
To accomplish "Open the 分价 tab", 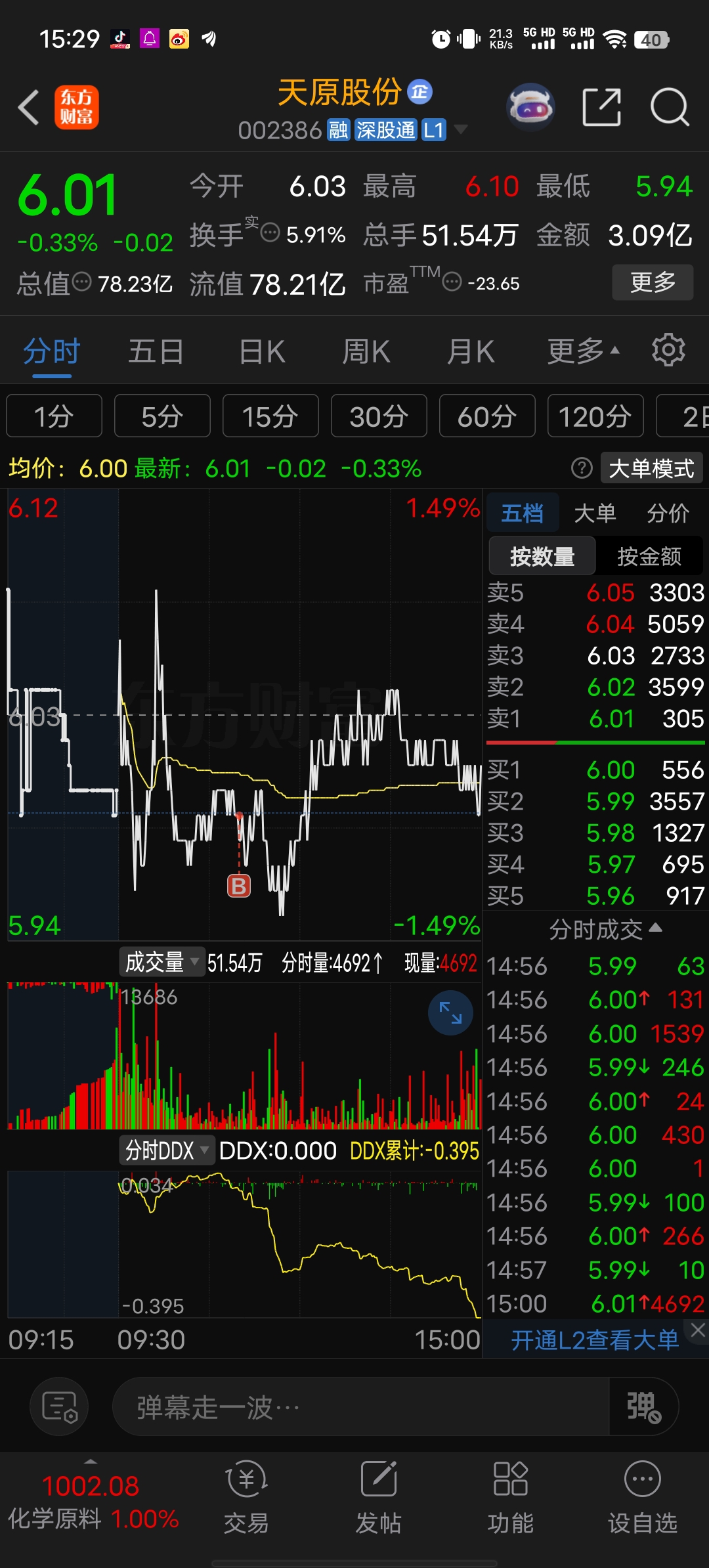I will tap(668, 512).
